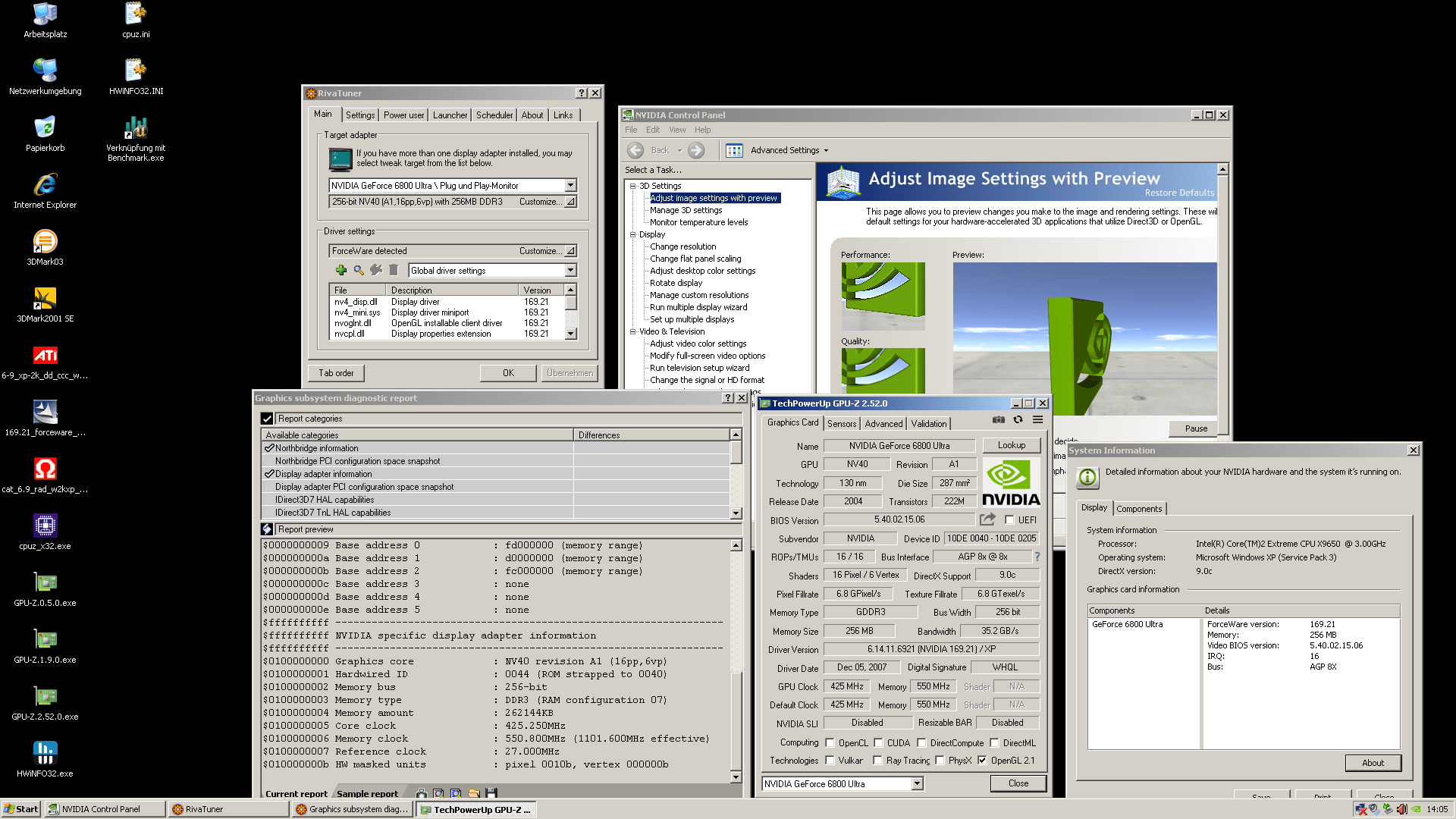
Task: Open the Validation tab in GPU-Z
Action: [929, 424]
